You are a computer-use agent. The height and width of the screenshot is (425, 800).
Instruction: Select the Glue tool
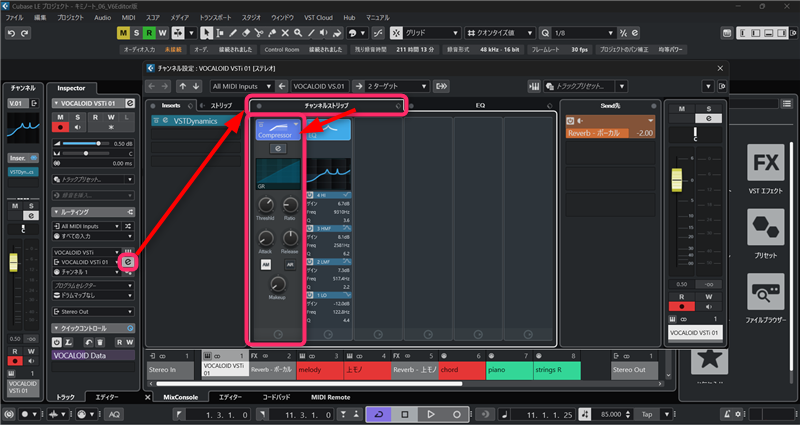coord(272,33)
